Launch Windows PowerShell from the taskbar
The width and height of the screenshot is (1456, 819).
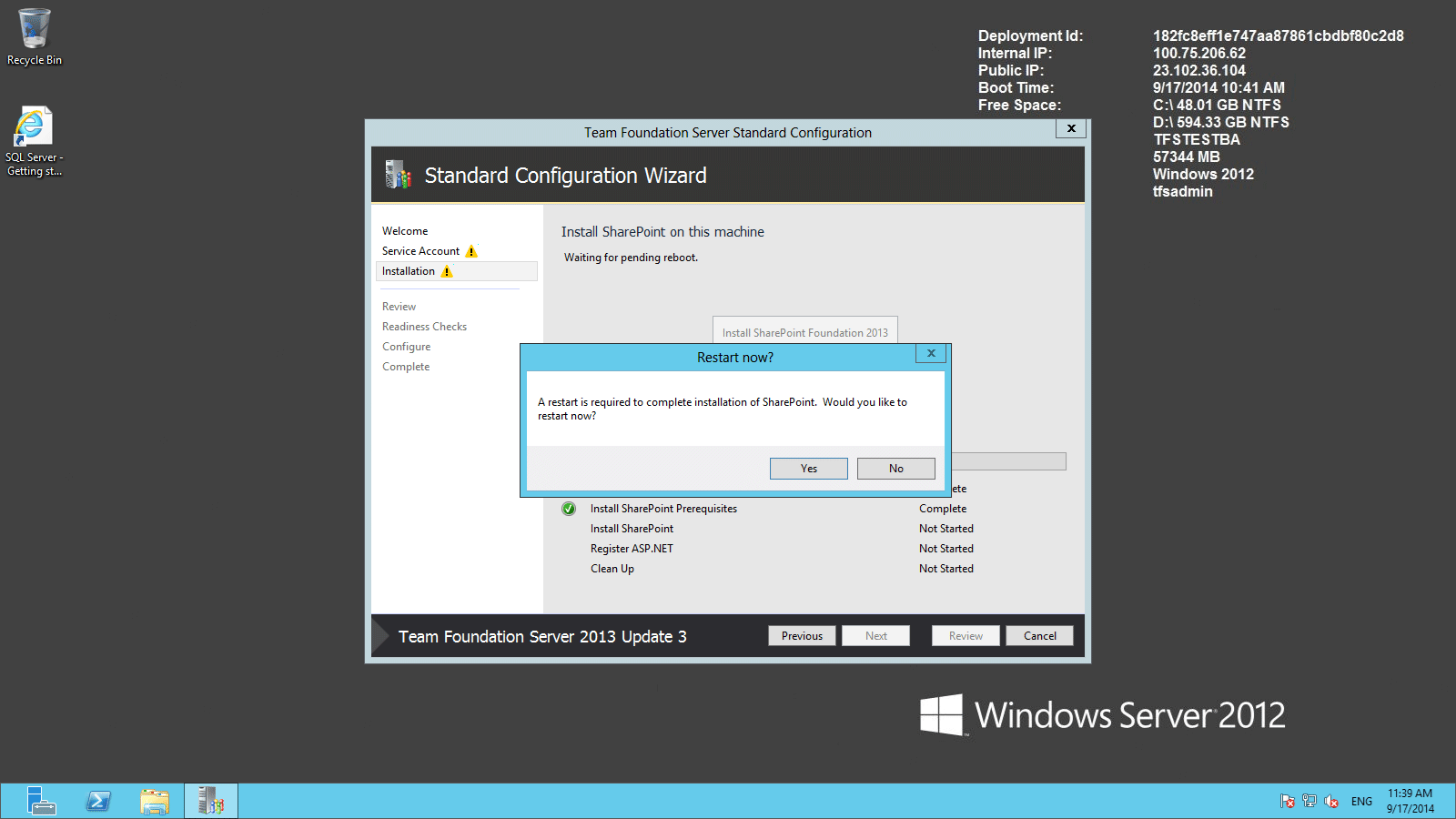[97, 801]
